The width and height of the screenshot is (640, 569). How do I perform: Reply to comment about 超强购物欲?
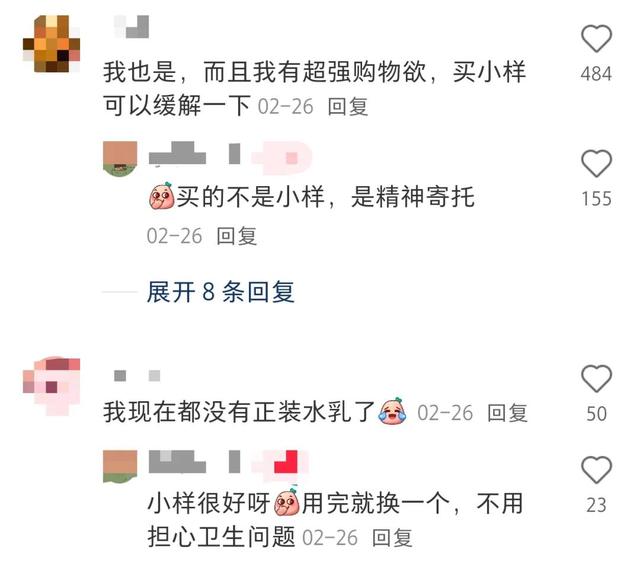tap(348, 107)
